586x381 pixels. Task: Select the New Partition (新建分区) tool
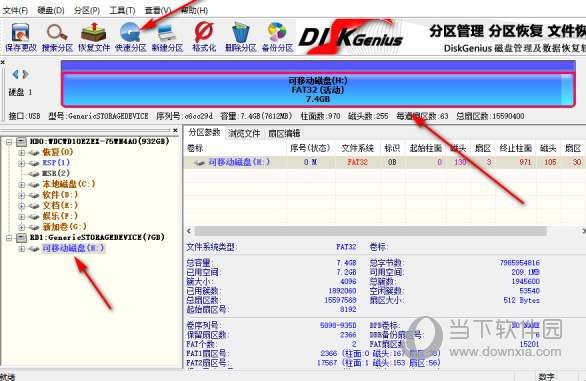pos(167,37)
